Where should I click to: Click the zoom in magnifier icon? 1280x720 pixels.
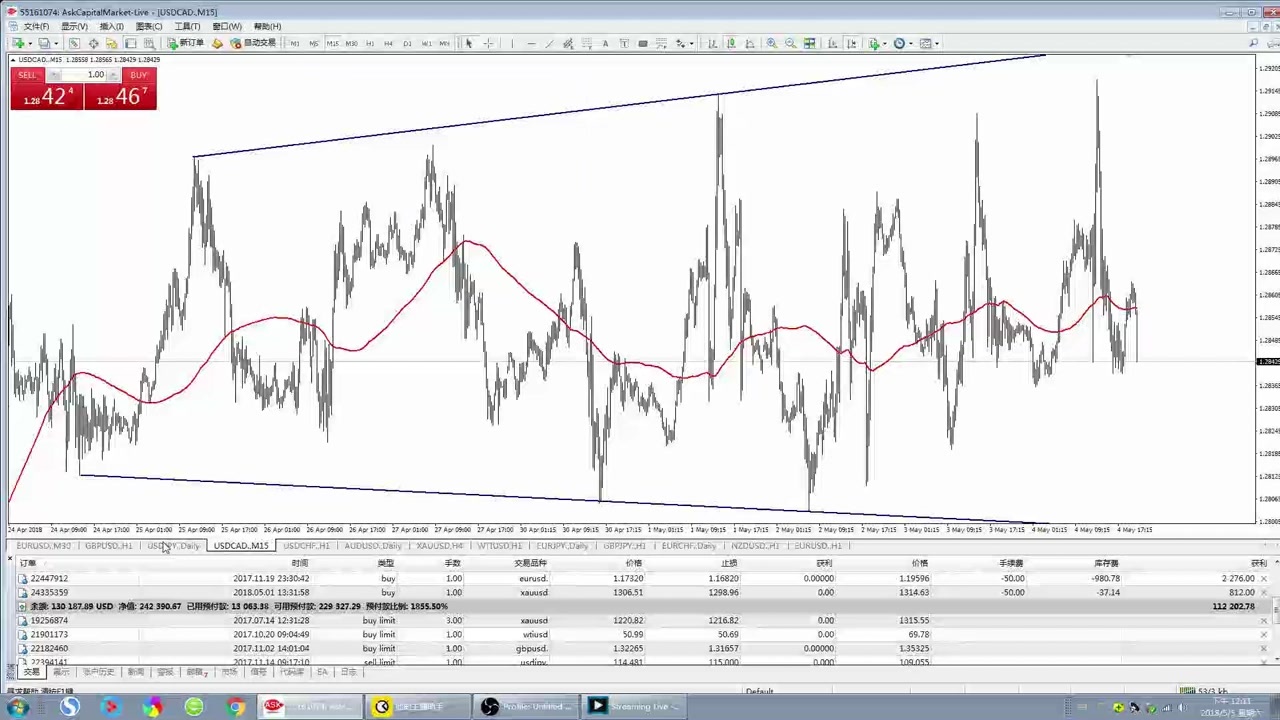pos(771,43)
